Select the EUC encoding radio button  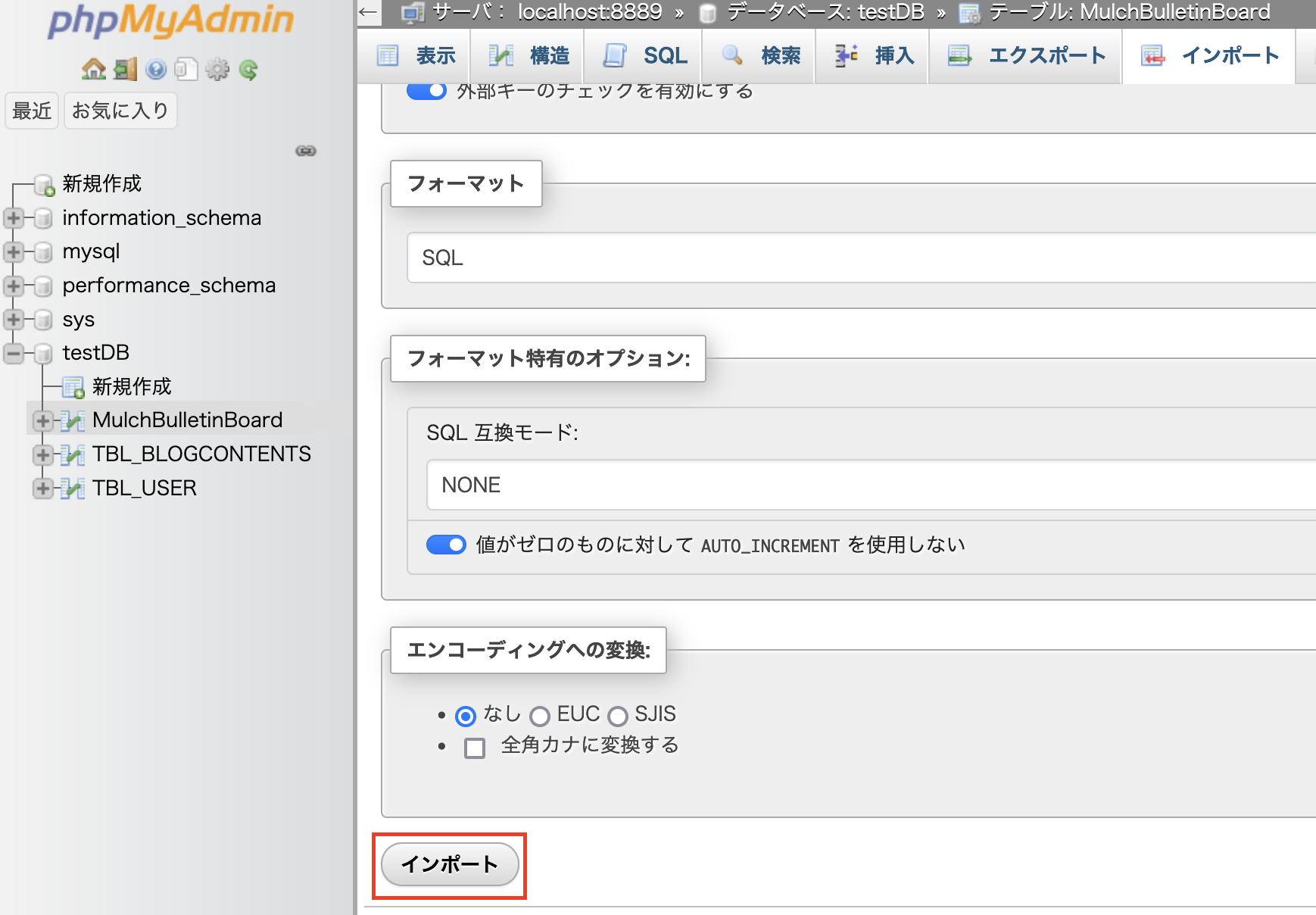pyautogui.click(x=540, y=716)
